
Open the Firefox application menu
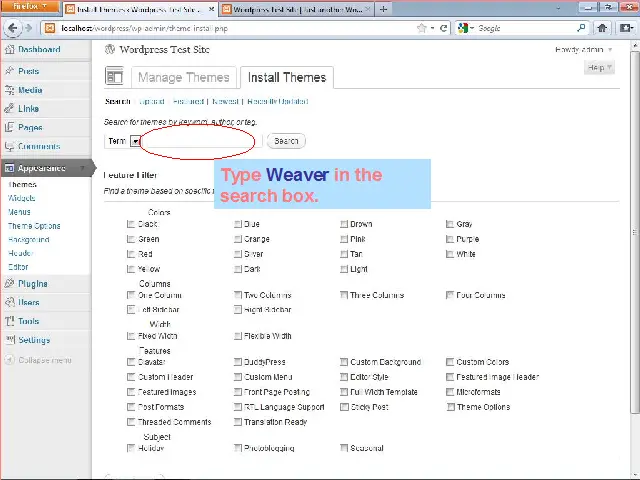click(28, 7)
